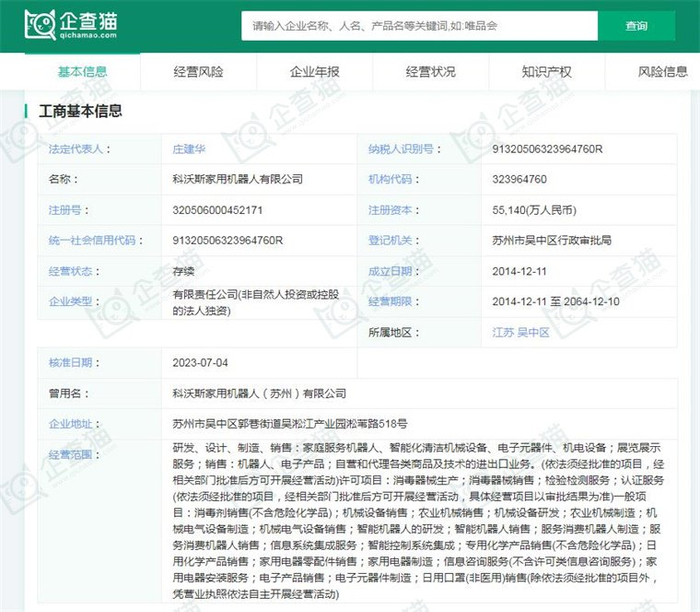Select company name 科沃斯家用机器人有限公司

(238, 179)
